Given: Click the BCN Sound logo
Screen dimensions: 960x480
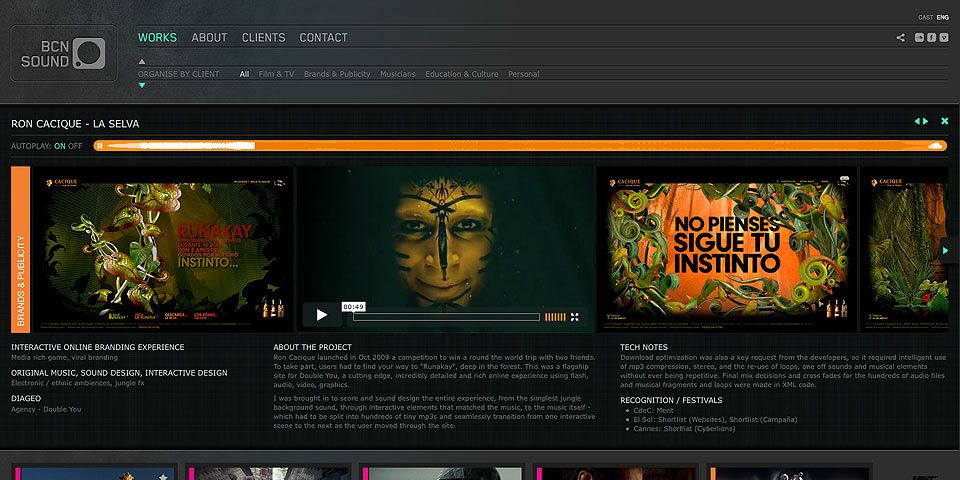Looking at the screenshot, I should (64, 53).
